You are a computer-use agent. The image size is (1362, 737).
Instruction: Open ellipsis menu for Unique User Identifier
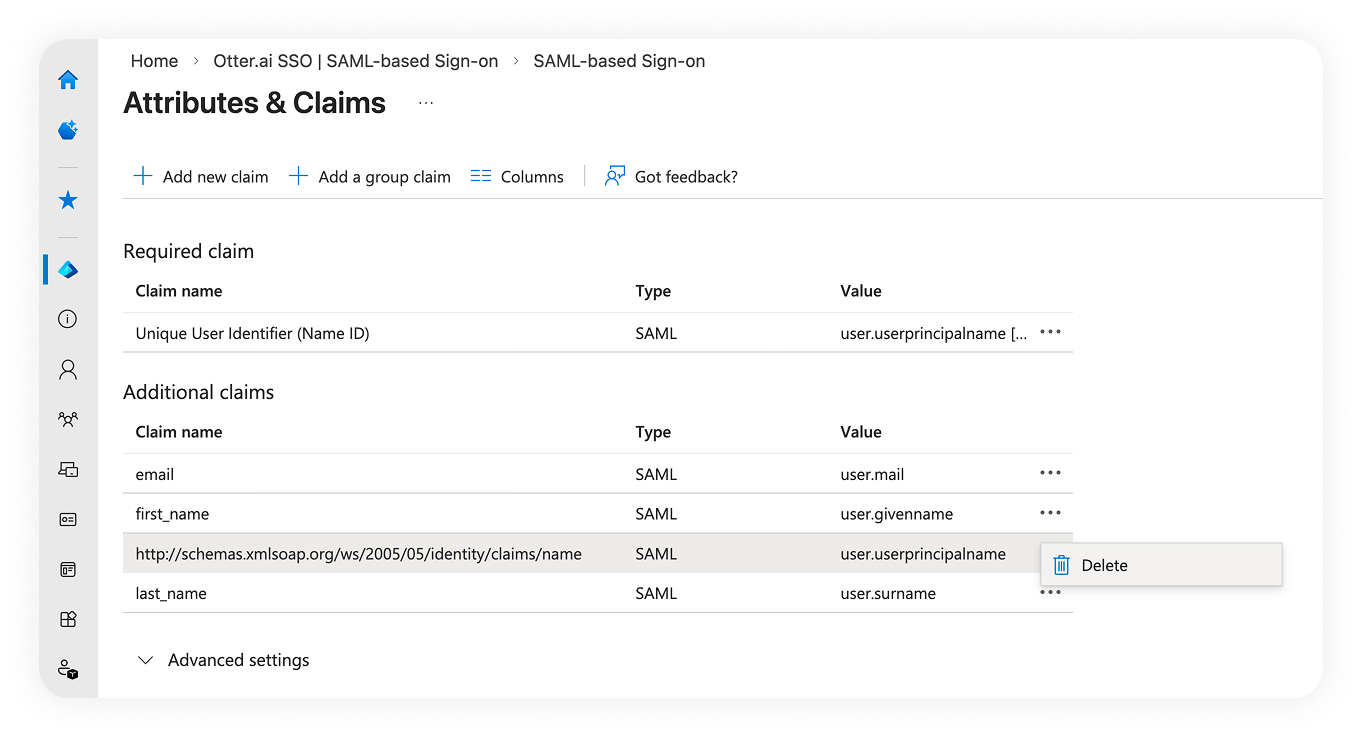click(1050, 332)
